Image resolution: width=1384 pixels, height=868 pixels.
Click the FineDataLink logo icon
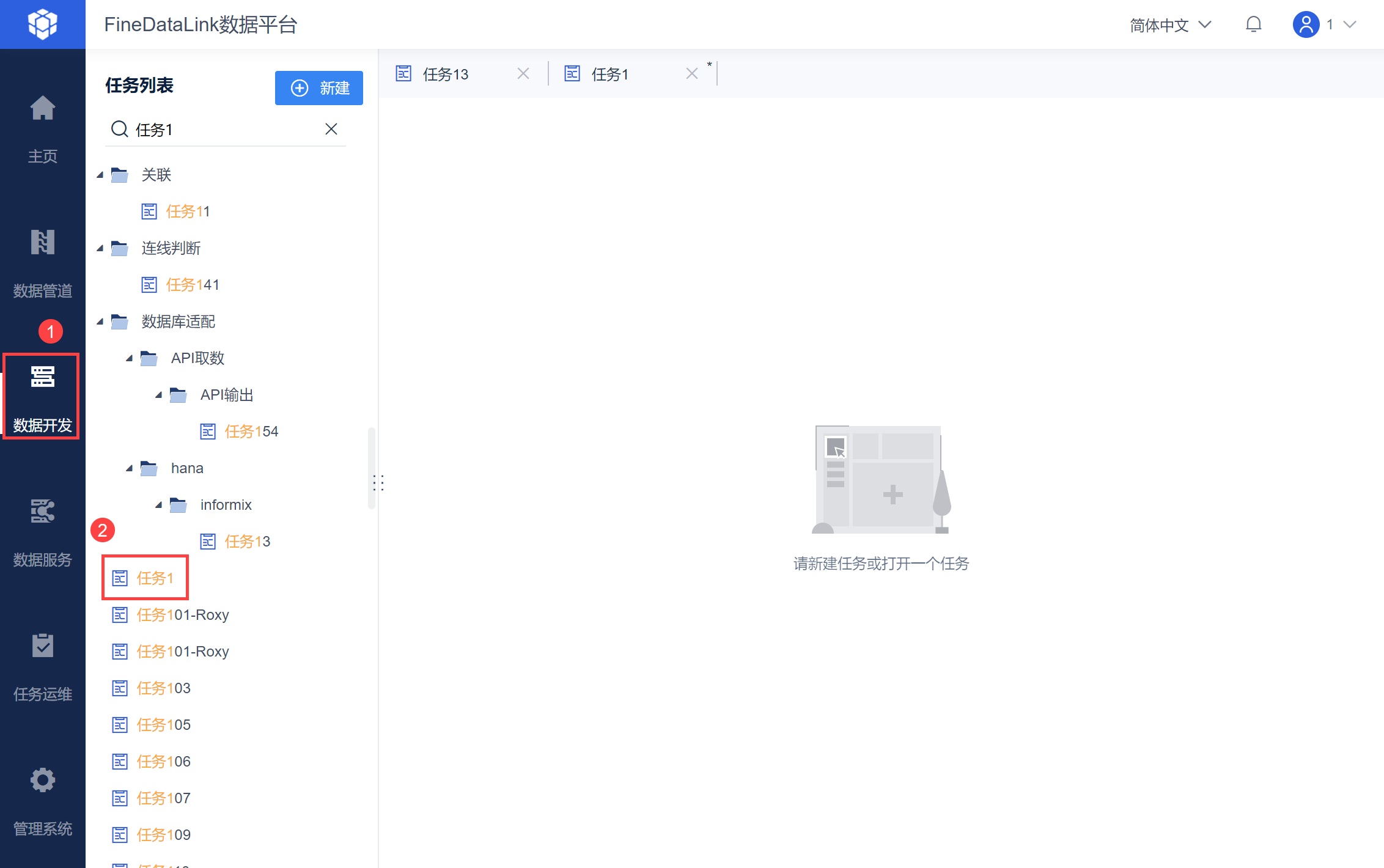click(42, 24)
